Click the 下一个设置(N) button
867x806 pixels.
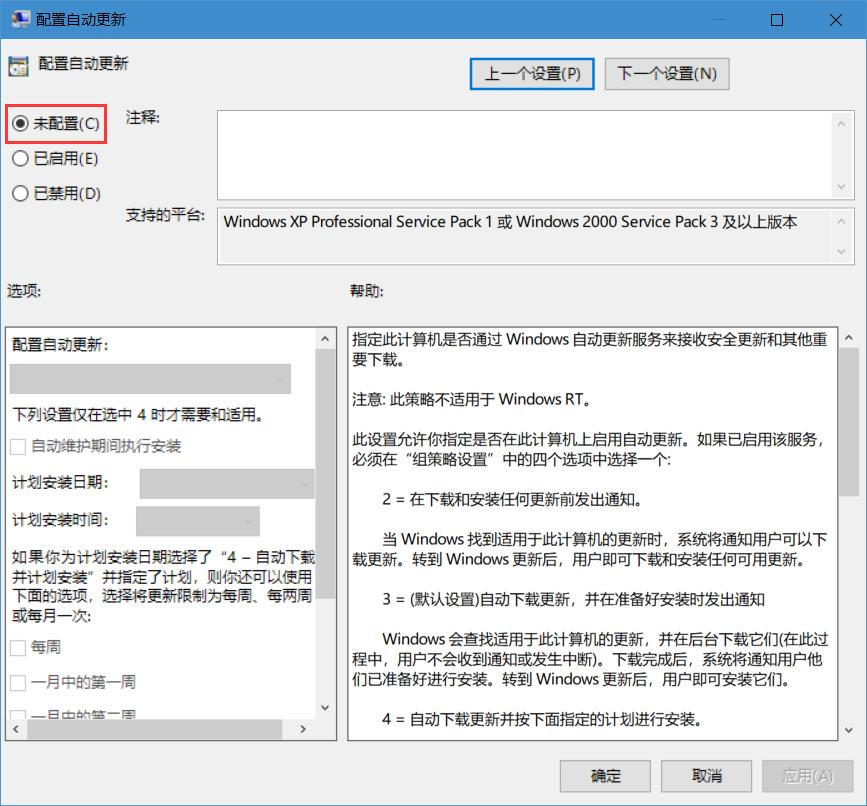point(666,73)
